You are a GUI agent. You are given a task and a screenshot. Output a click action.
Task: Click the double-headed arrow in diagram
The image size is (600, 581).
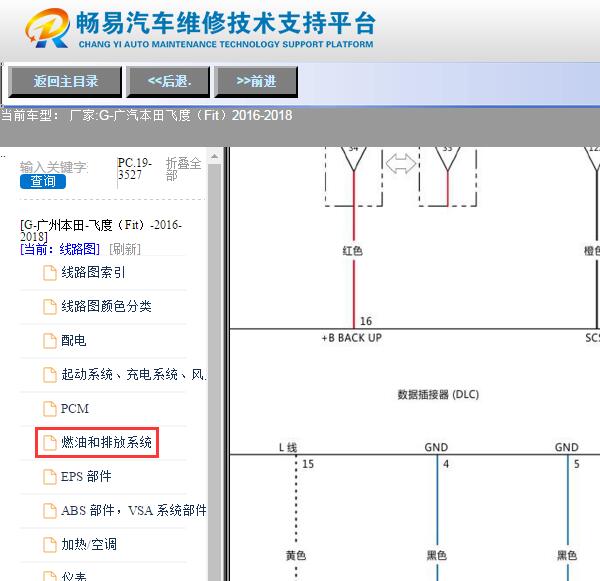[x=401, y=164]
